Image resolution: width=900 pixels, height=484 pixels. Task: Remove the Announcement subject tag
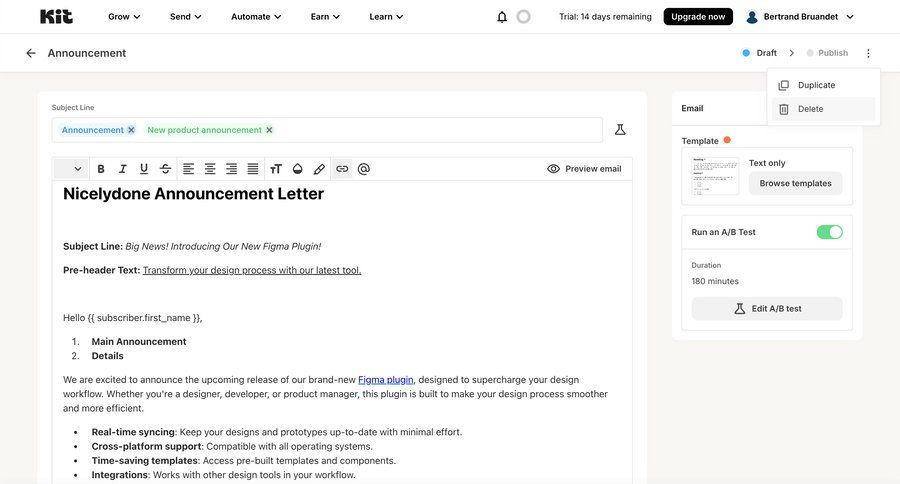tap(131, 130)
